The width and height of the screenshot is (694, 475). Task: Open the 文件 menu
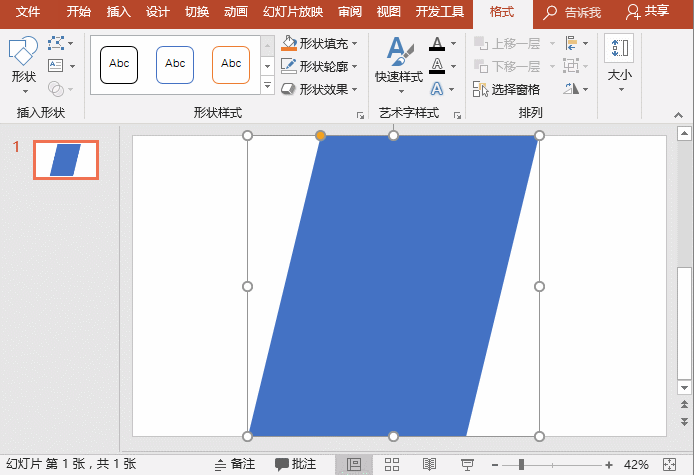(x=29, y=12)
